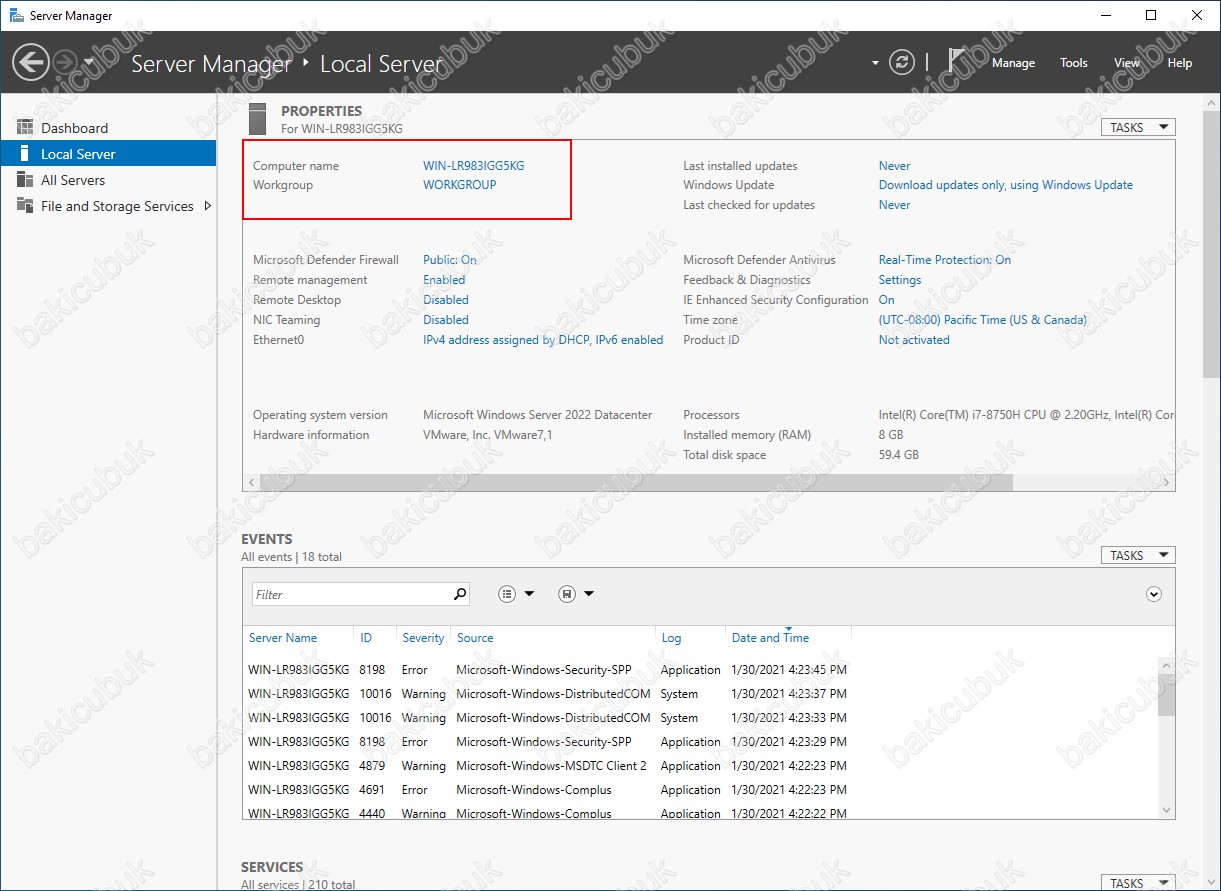Viewport: 1221px width, 891px height.
Task: Open the Events TASKS dropdown
Action: pos(1138,555)
